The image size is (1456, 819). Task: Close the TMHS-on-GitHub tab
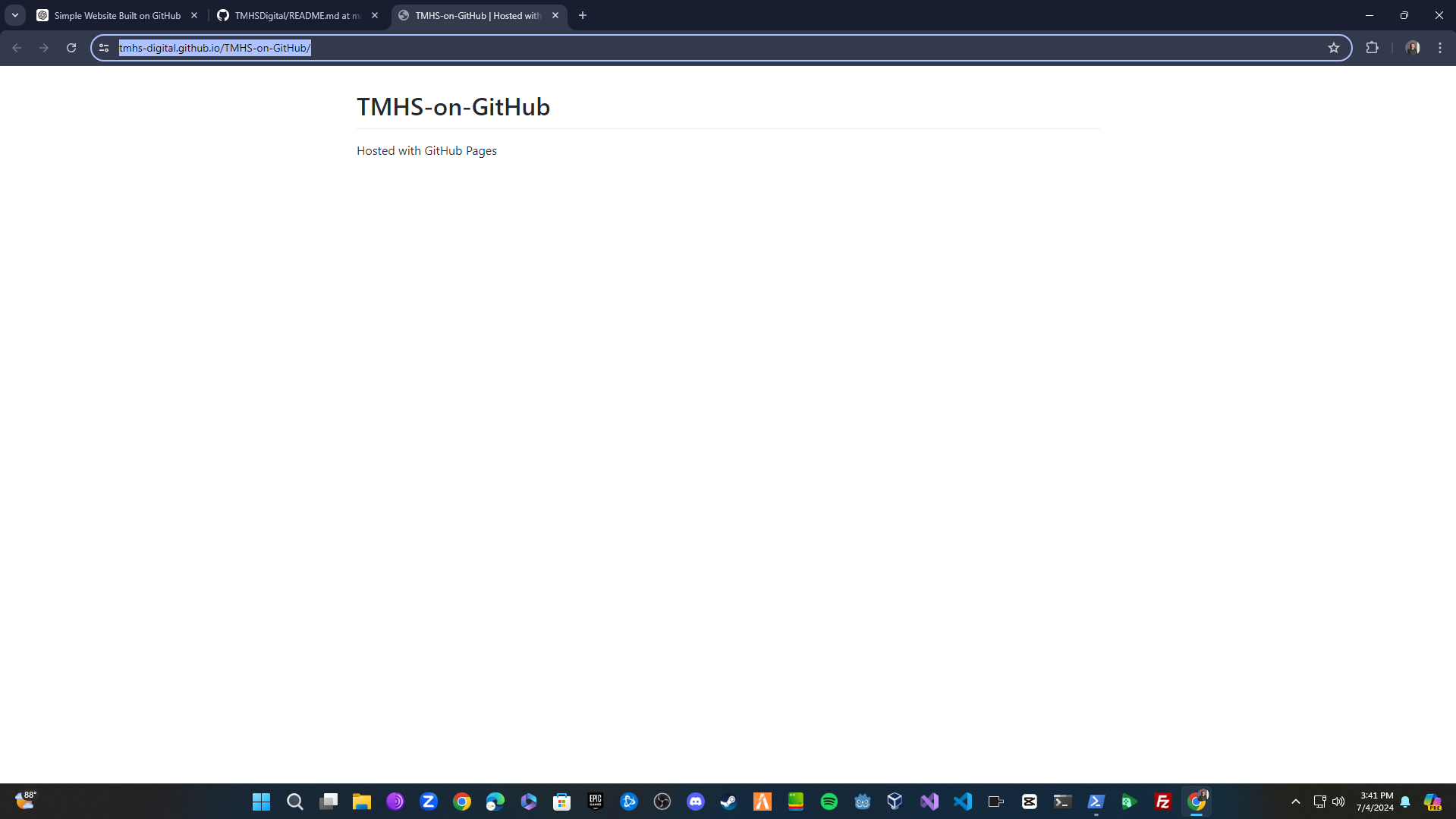[x=555, y=15]
